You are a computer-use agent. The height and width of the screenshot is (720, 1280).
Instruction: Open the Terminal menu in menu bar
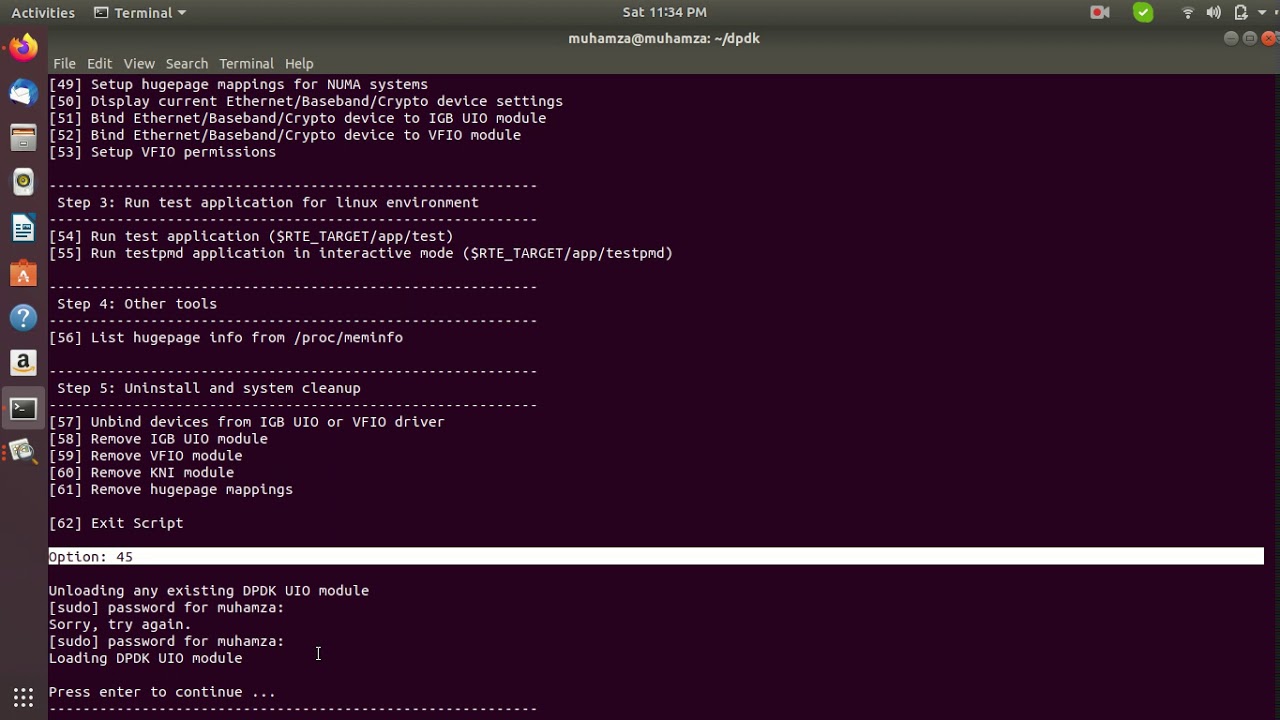tap(246, 63)
